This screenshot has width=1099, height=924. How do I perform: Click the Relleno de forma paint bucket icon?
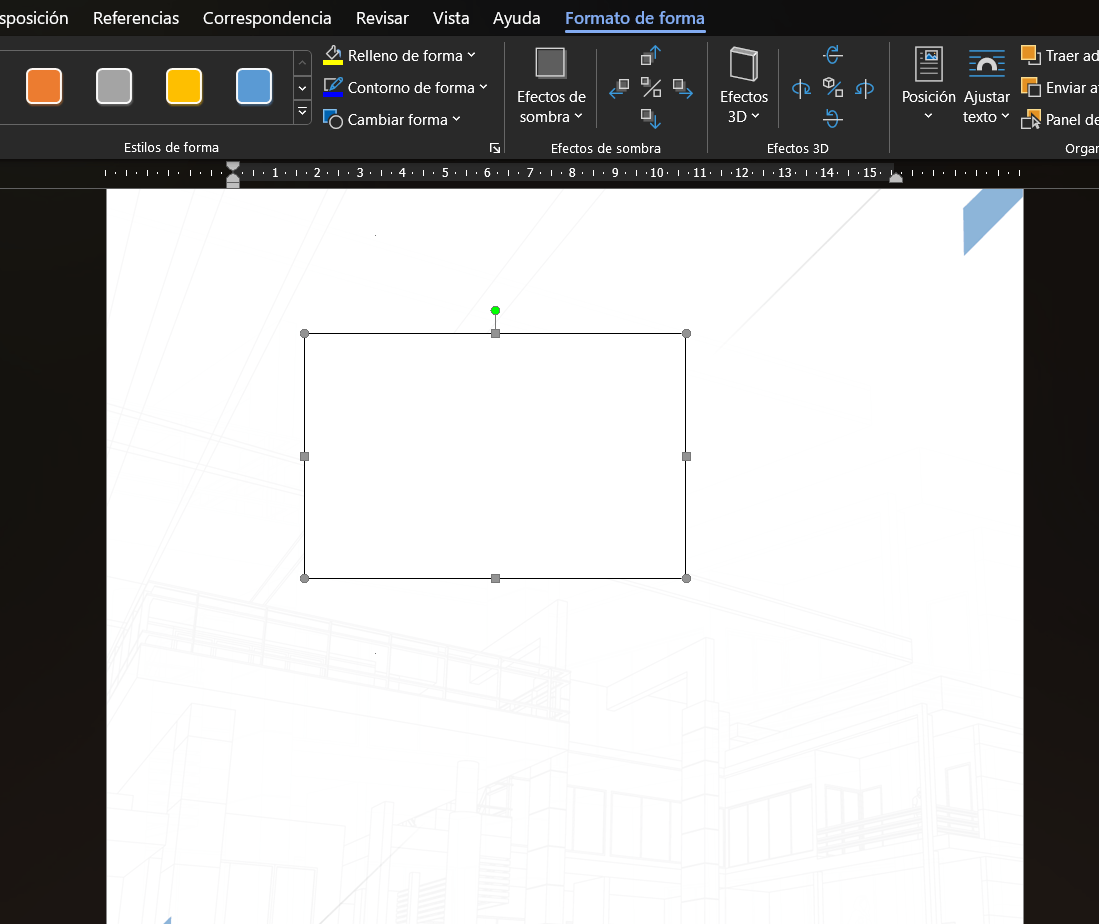tap(333, 55)
